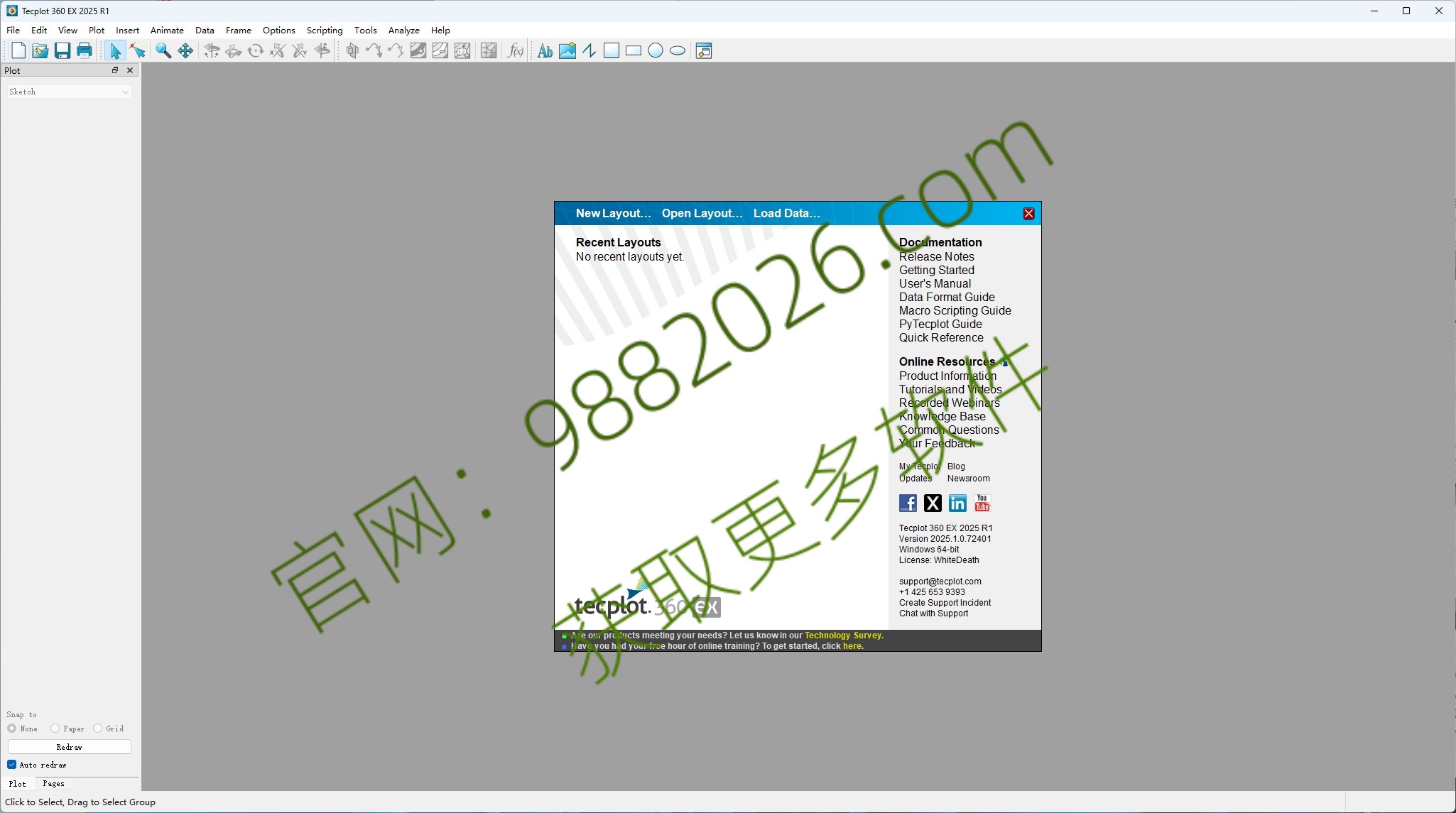Select the polyline drawing tool
Viewport: 1456px width, 813px height.
pyautogui.click(x=589, y=50)
